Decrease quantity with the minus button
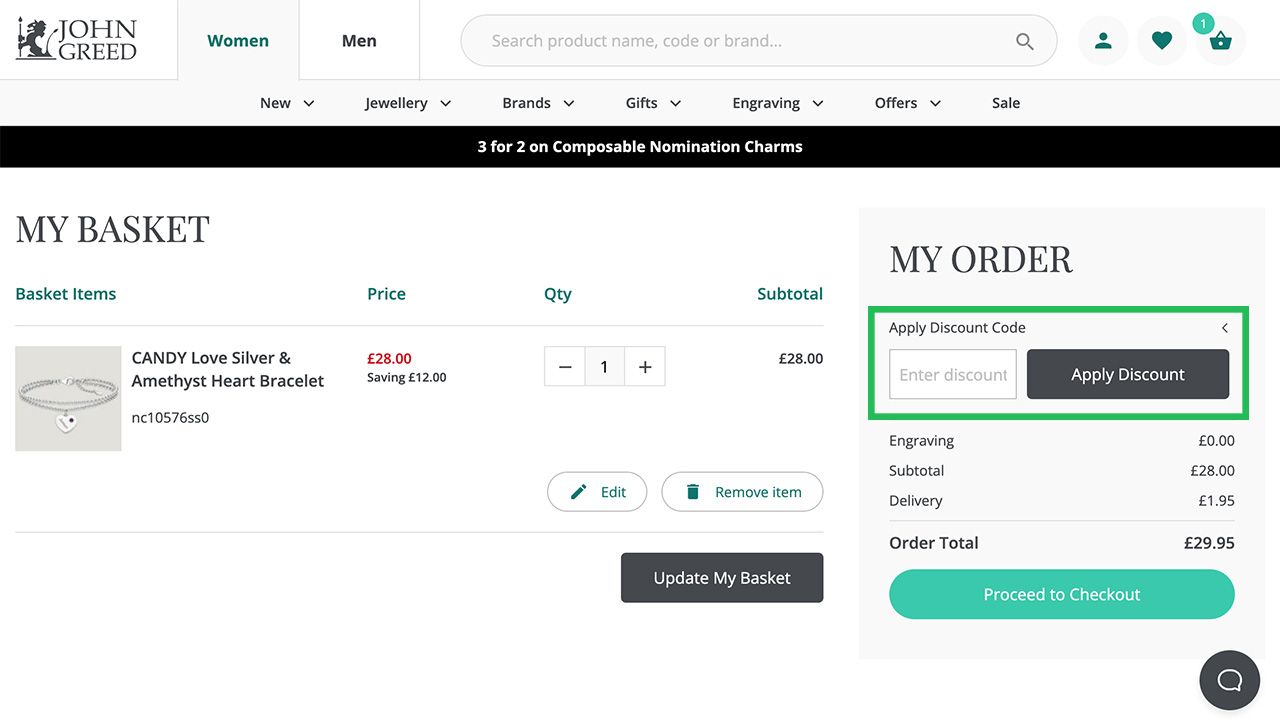 pyautogui.click(x=564, y=367)
